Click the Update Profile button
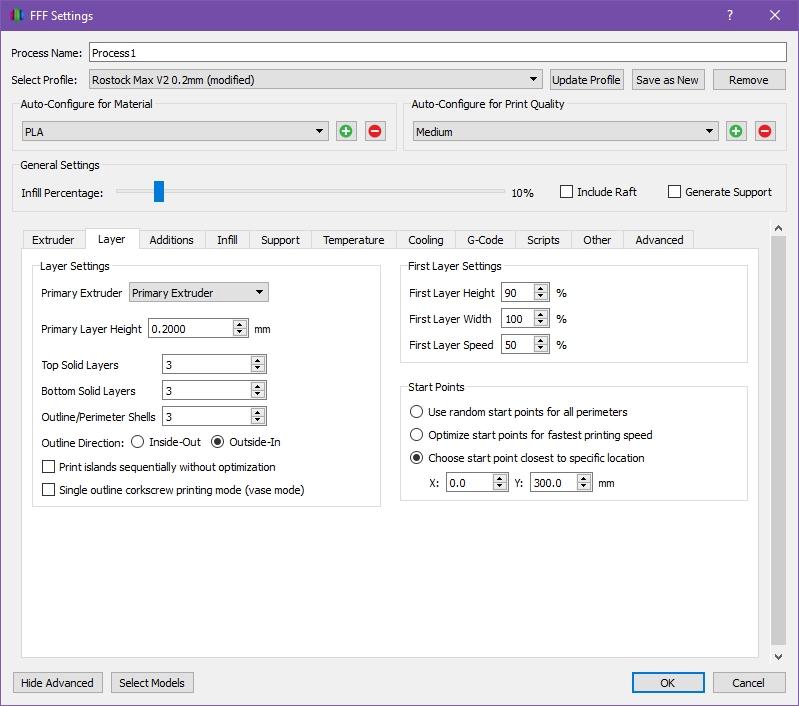This screenshot has height=706, width=799. point(587,80)
